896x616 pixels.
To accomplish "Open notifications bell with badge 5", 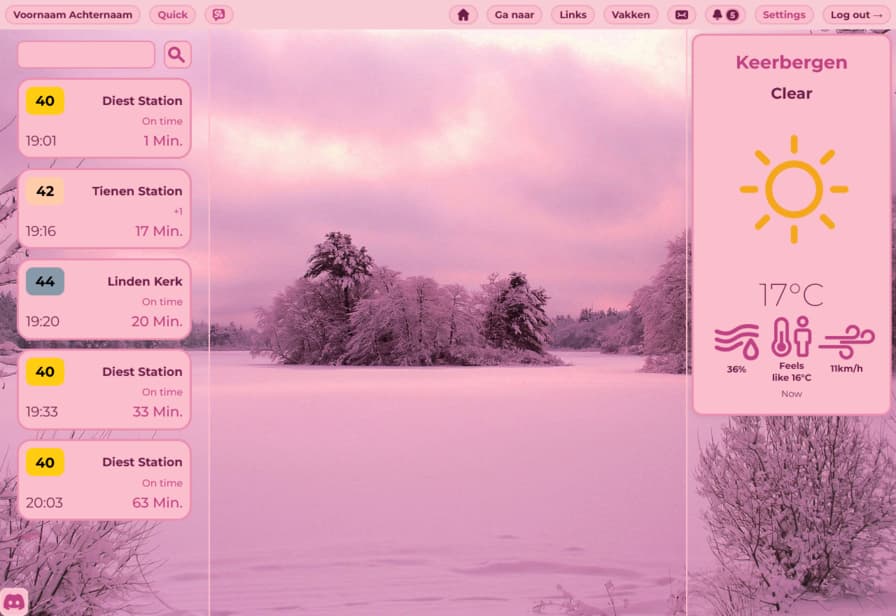I will tap(725, 15).
